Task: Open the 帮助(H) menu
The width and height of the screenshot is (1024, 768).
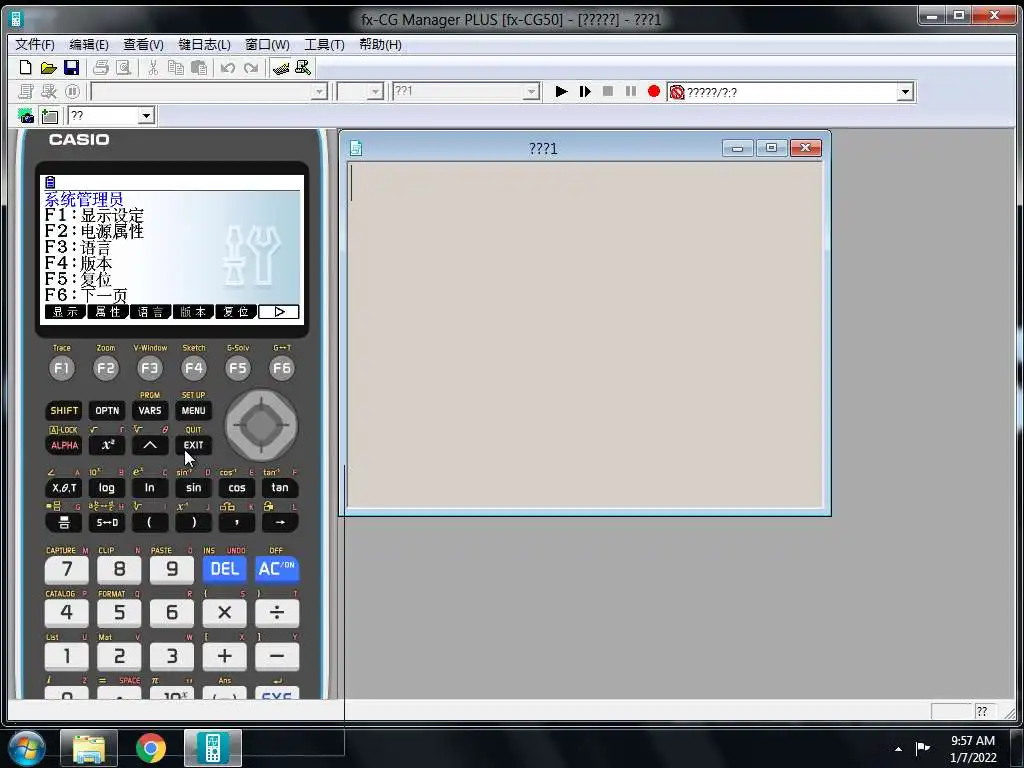Action: click(x=380, y=44)
